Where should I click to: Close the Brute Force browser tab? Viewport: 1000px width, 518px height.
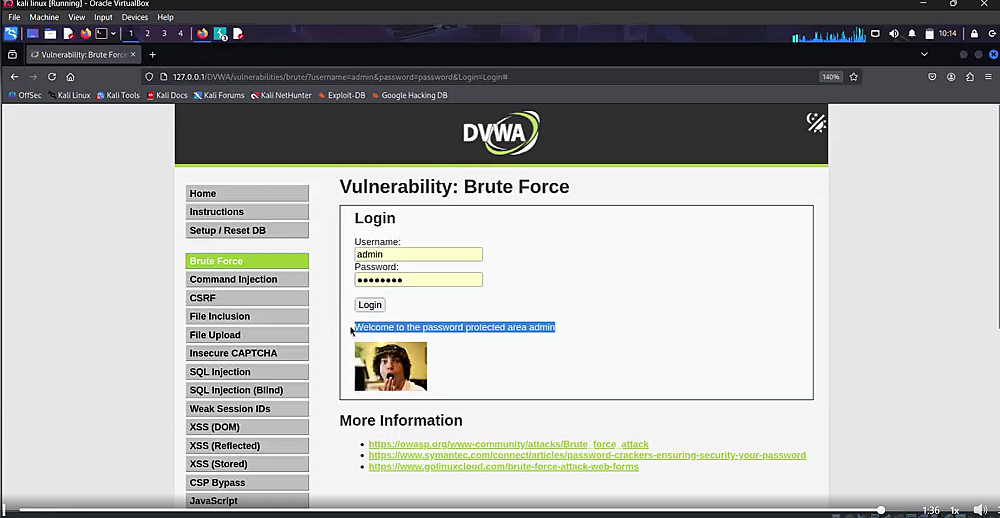click(x=133, y=55)
